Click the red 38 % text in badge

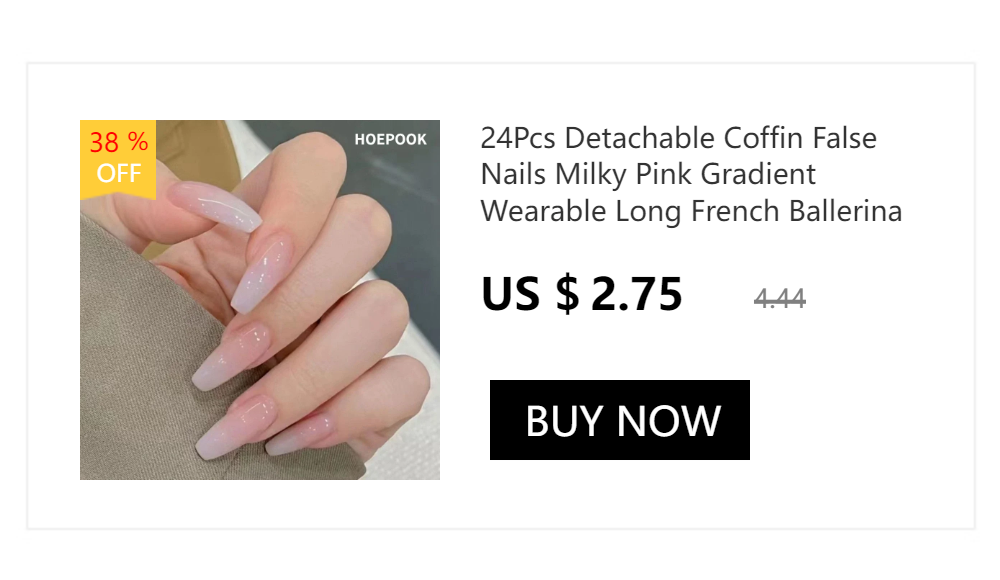119,142
